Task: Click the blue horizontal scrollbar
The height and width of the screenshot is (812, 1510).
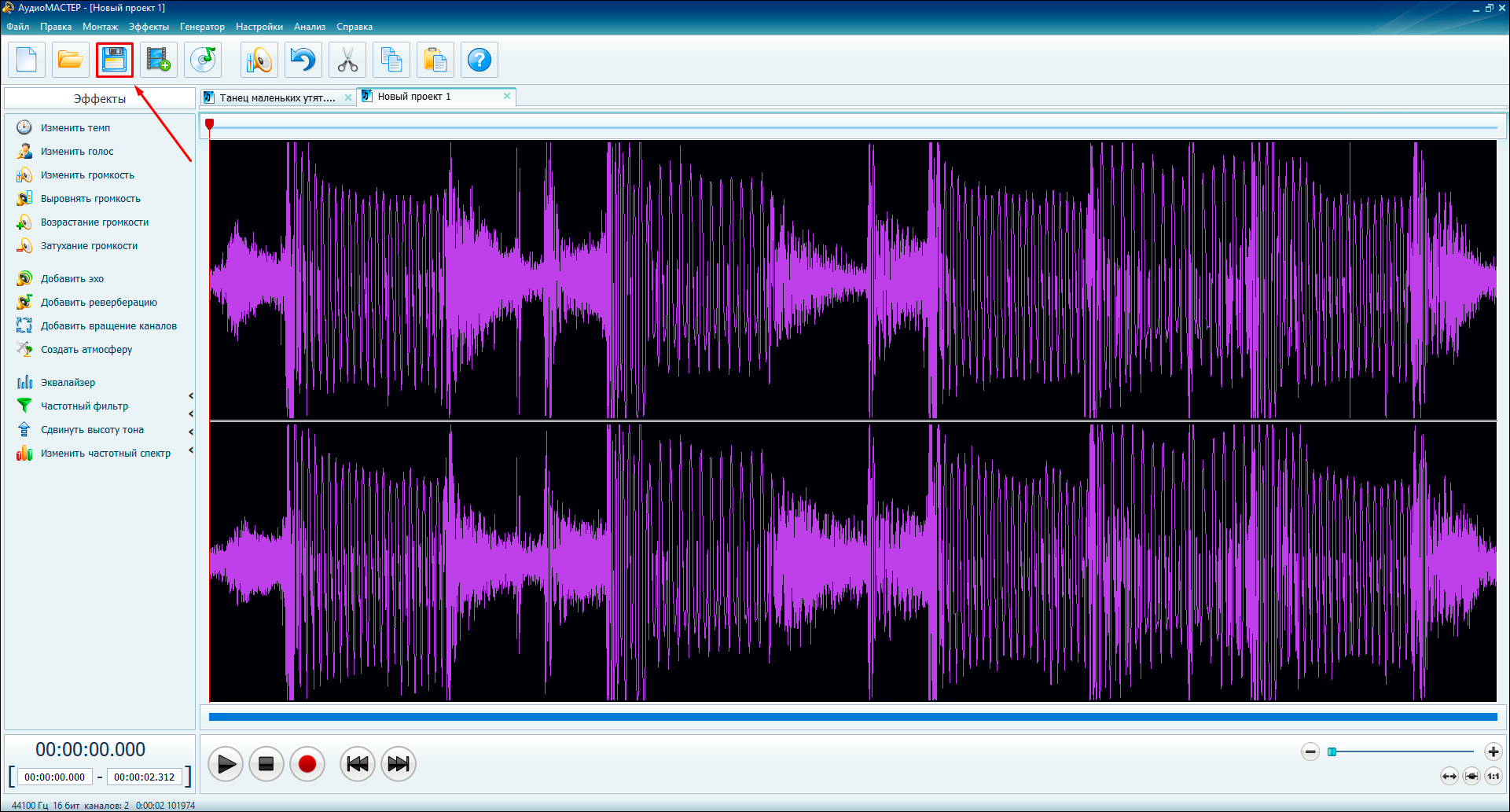Action: [853, 717]
